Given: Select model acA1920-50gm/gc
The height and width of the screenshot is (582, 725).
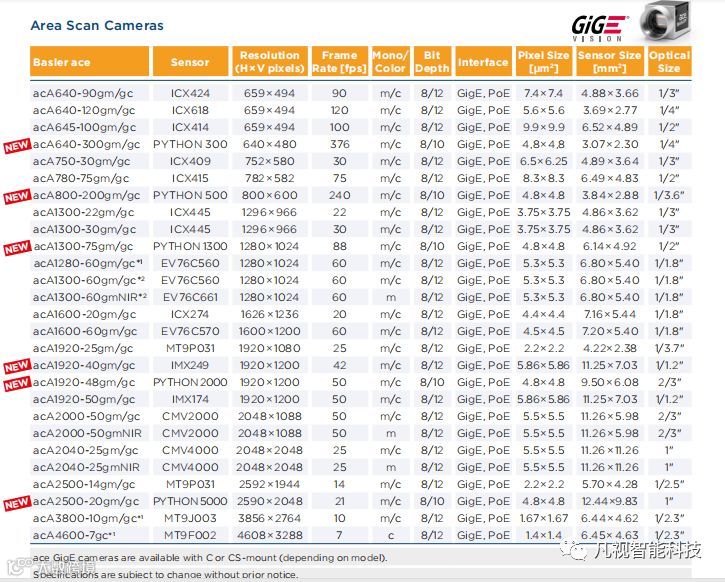Looking at the screenshot, I should coord(84,399).
